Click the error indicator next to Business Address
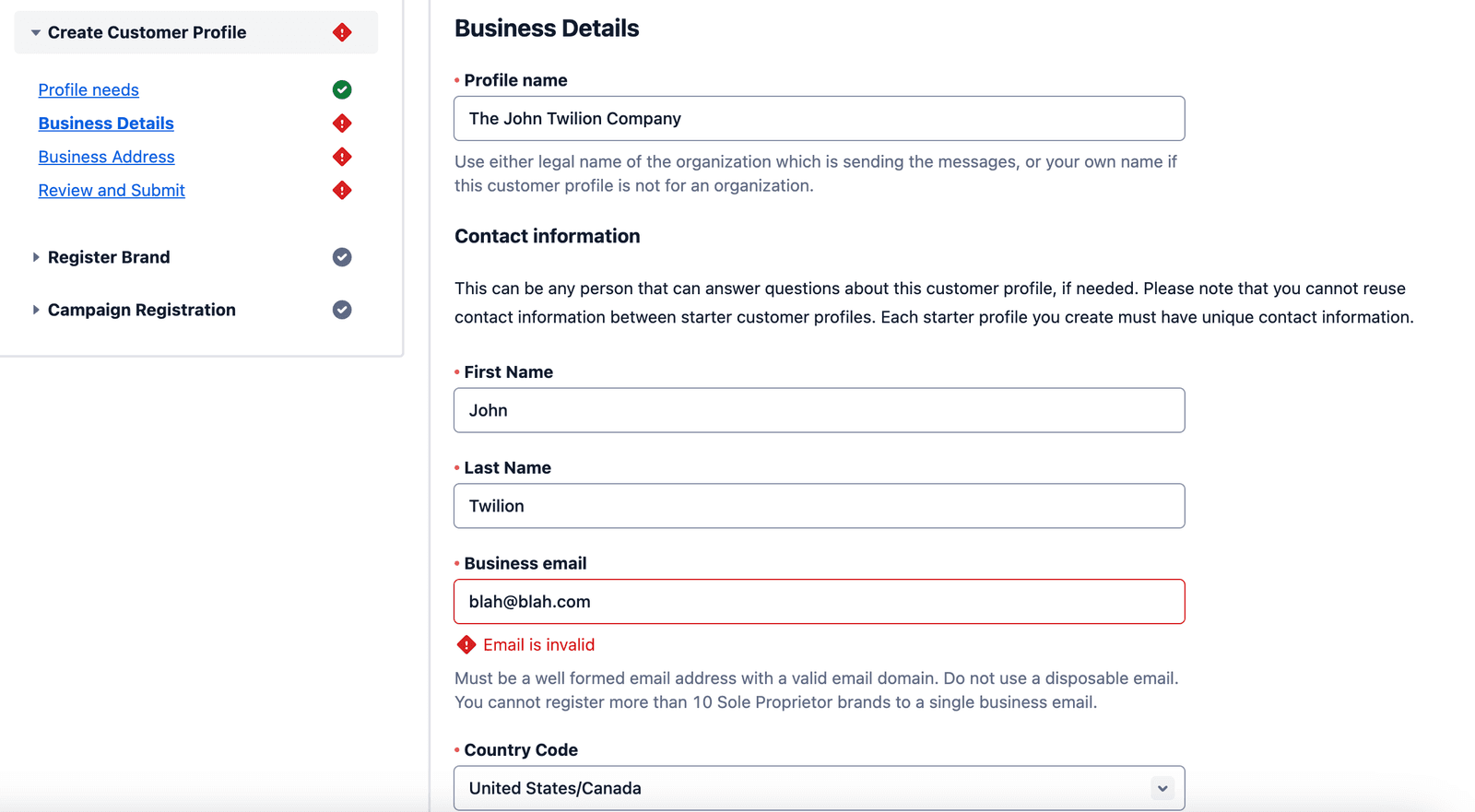The height and width of the screenshot is (812, 1475). click(342, 157)
